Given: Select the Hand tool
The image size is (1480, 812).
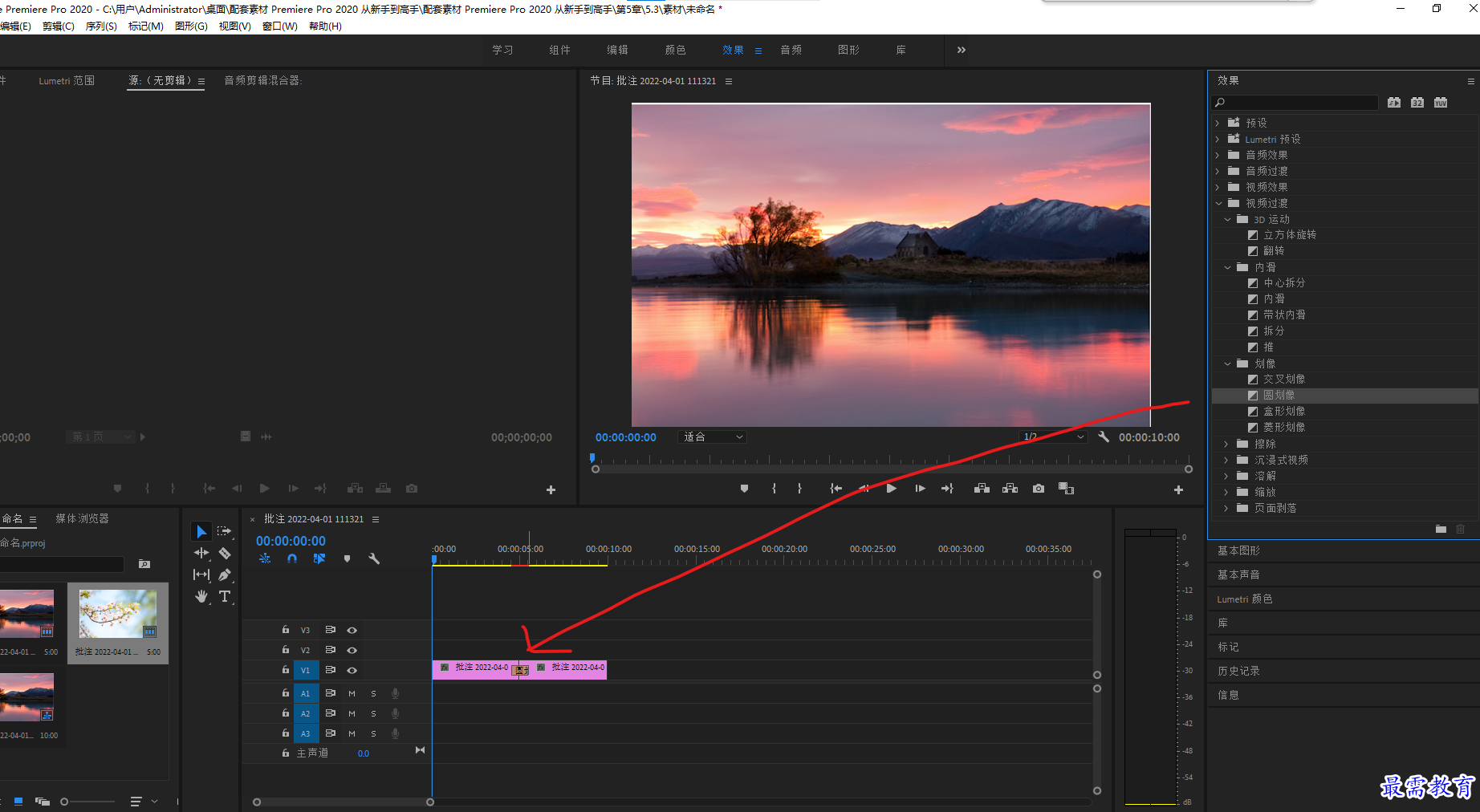Looking at the screenshot, I should 201,596.
